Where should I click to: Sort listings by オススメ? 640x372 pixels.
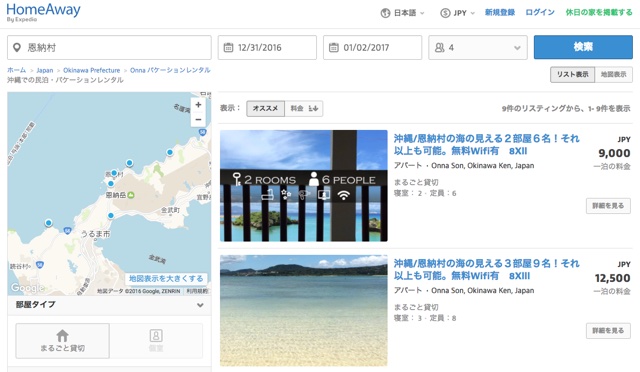pyautogui.click(x=265, y=108)
